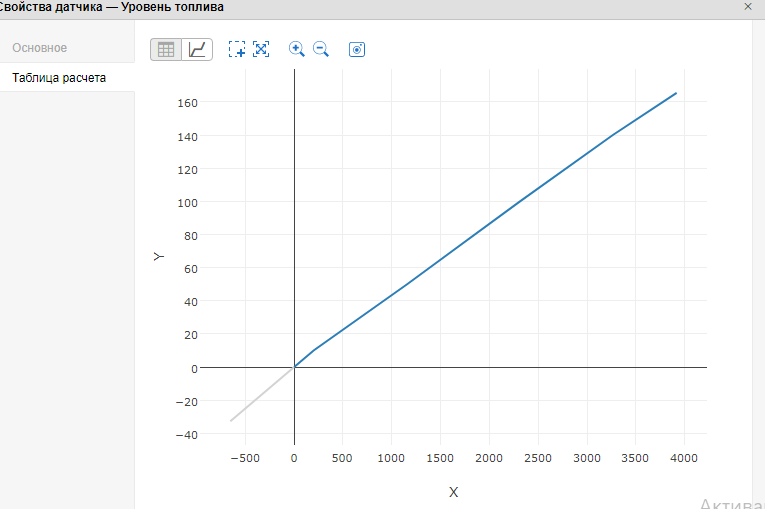
Task: Switch to chart view mode
Action: click(197, 49)
